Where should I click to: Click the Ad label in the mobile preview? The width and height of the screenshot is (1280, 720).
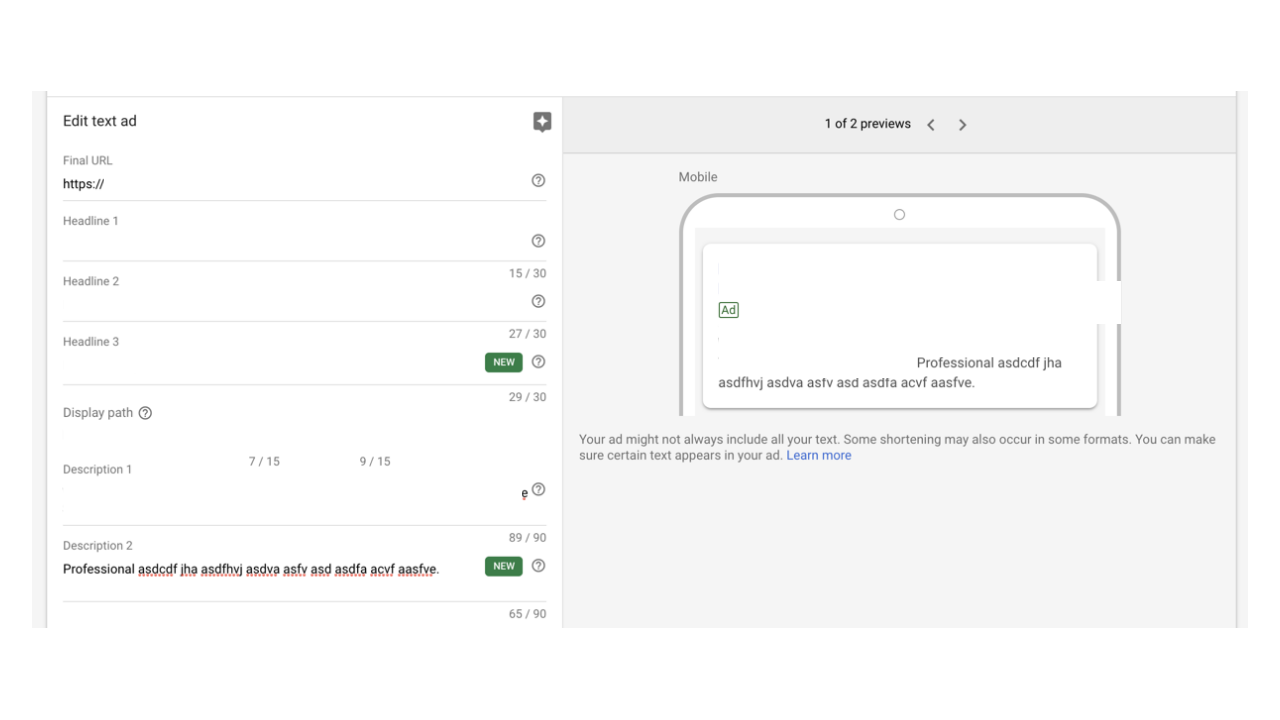tap(729, 310)
